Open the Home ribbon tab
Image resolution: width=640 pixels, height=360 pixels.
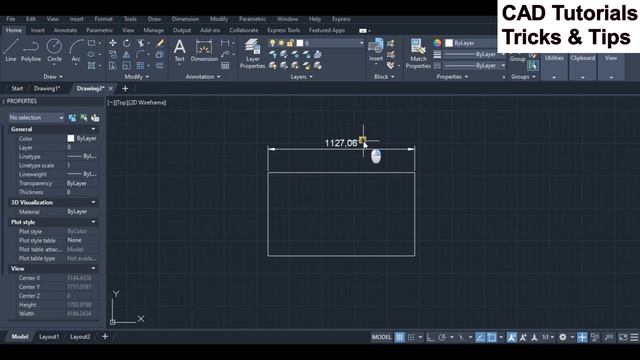[x=14, y=30]
